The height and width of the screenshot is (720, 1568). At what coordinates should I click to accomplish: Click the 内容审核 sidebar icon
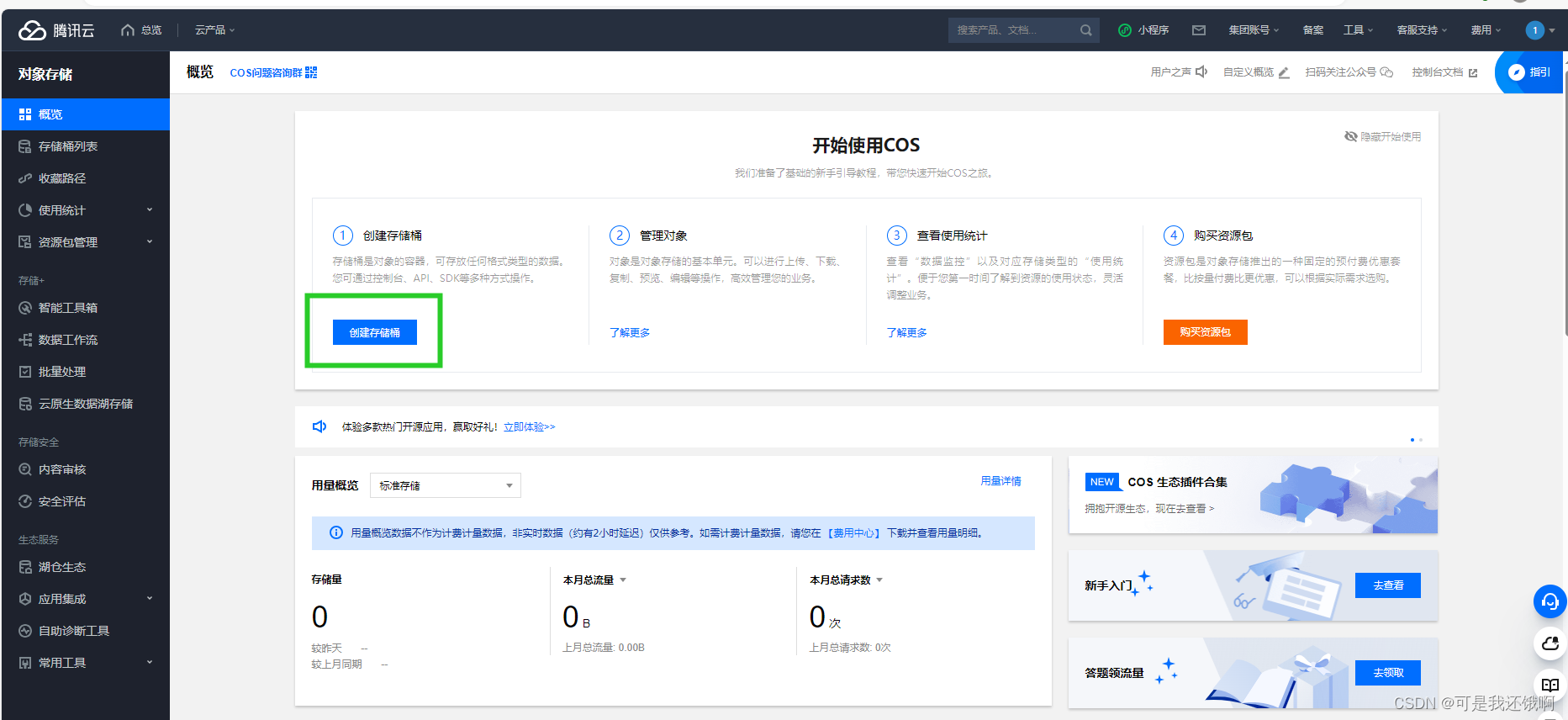(25, 469)
